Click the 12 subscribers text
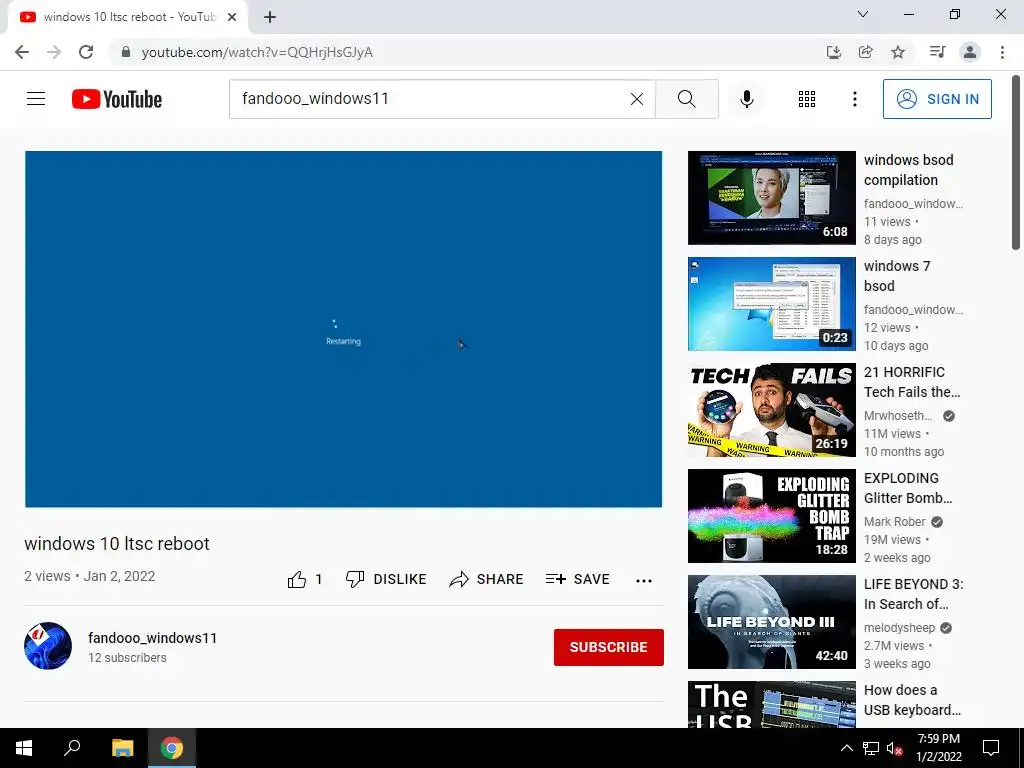The image size is (1024, 768). pyautogui.click(x=127, y=658)
